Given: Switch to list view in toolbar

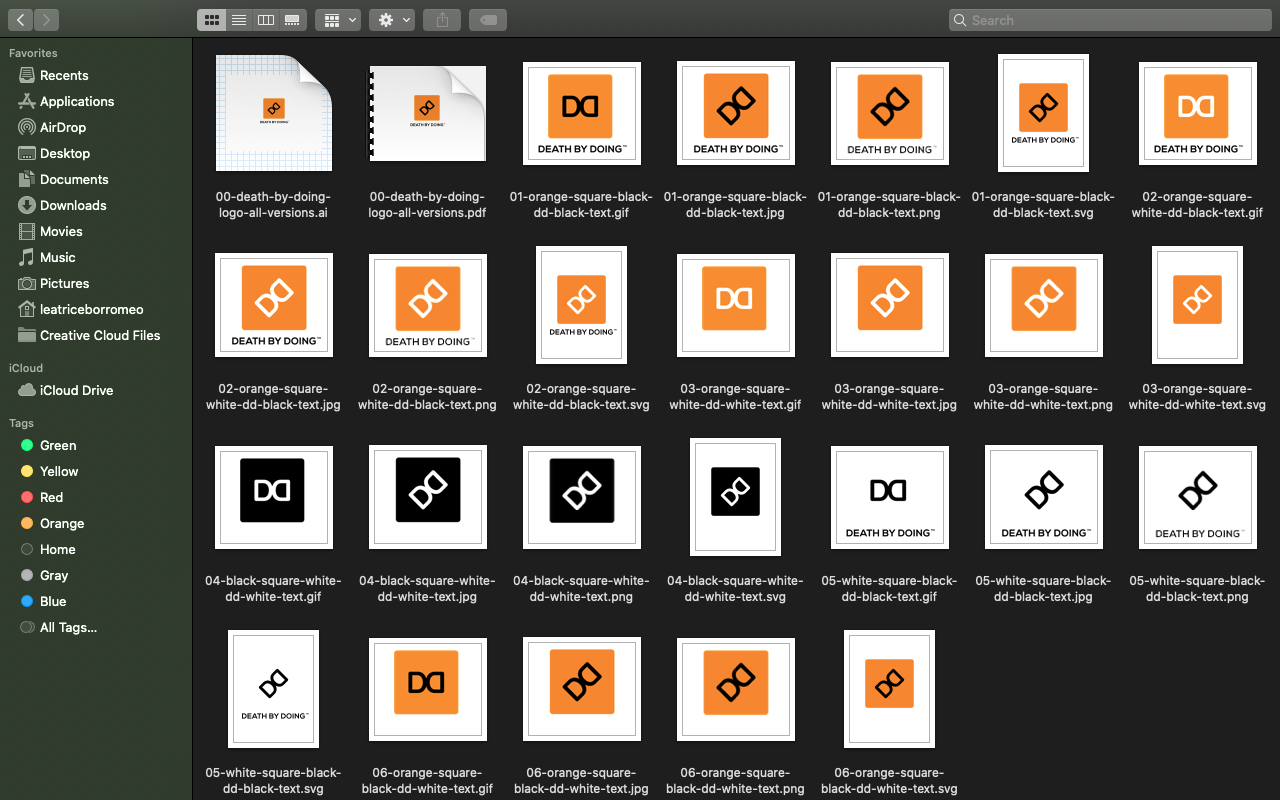Looking at the screenshot, I should coord(239,20).
